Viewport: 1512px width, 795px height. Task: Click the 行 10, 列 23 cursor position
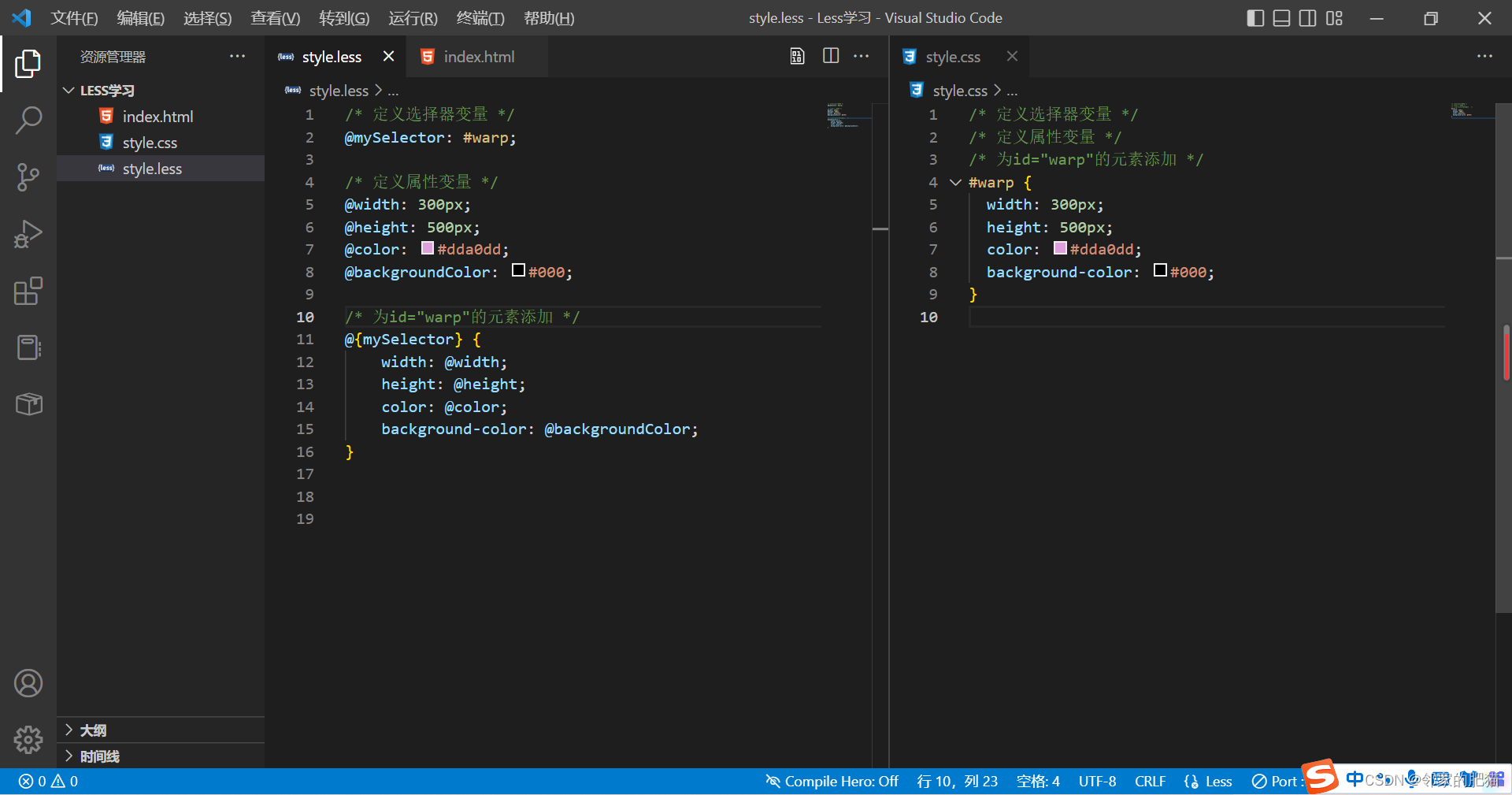click(x=957, y=781)
